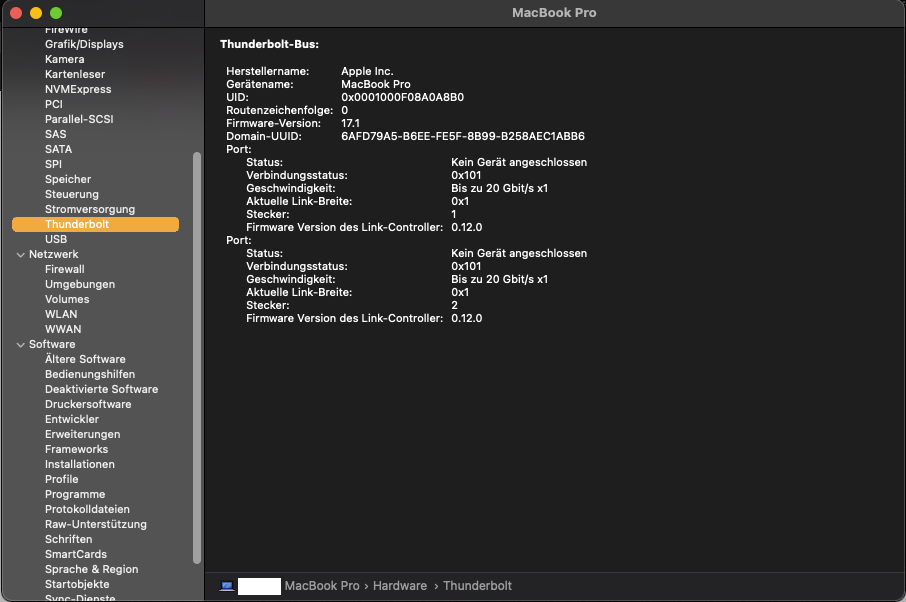Select the Domain-UUID value

coord(463,137)
